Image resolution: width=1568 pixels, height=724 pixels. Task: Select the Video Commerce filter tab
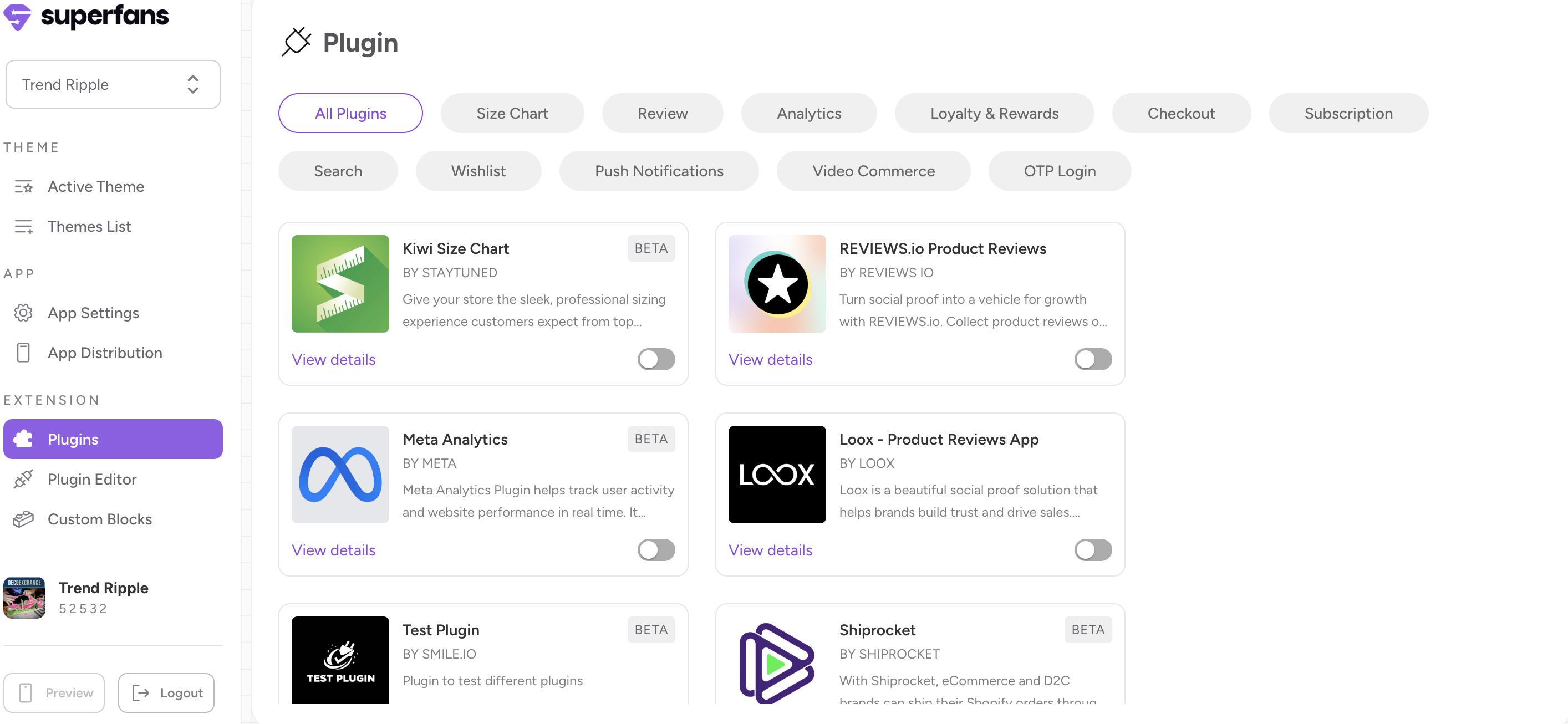tap(873, 171)
